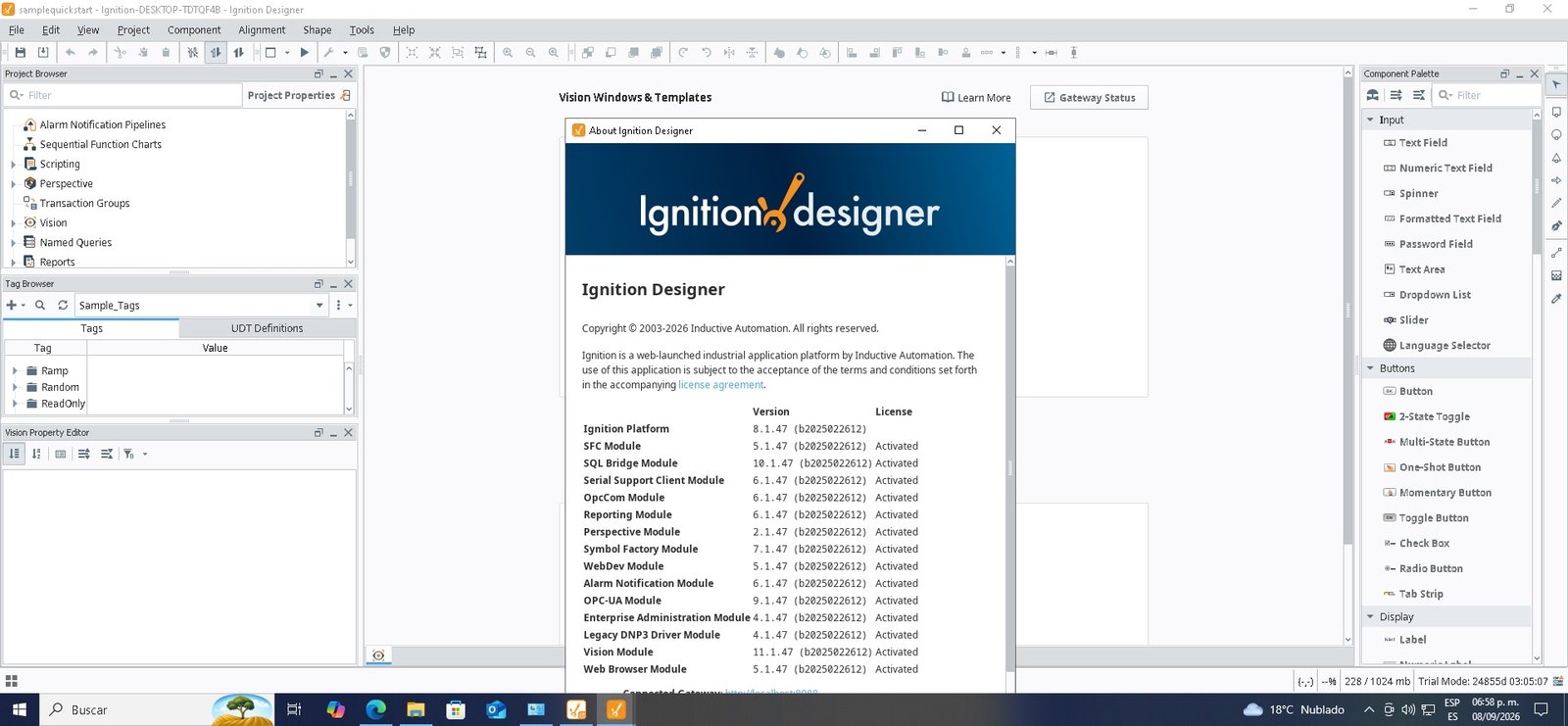Expand the Scripting node in Project Browser
Viewport: 1568px width, 726px height.
click(x=13, y=165)
